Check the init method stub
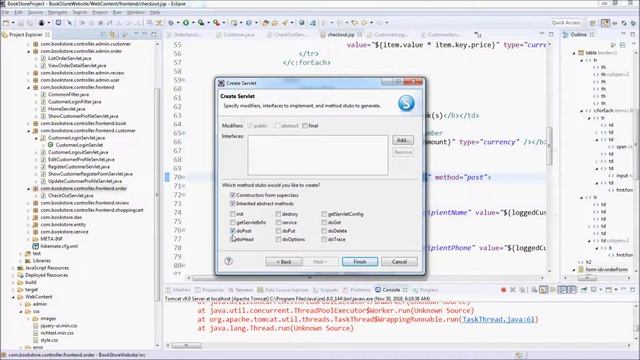Image resolution: width=640 pixels, height=360 pixels. (x=233, y=214)
